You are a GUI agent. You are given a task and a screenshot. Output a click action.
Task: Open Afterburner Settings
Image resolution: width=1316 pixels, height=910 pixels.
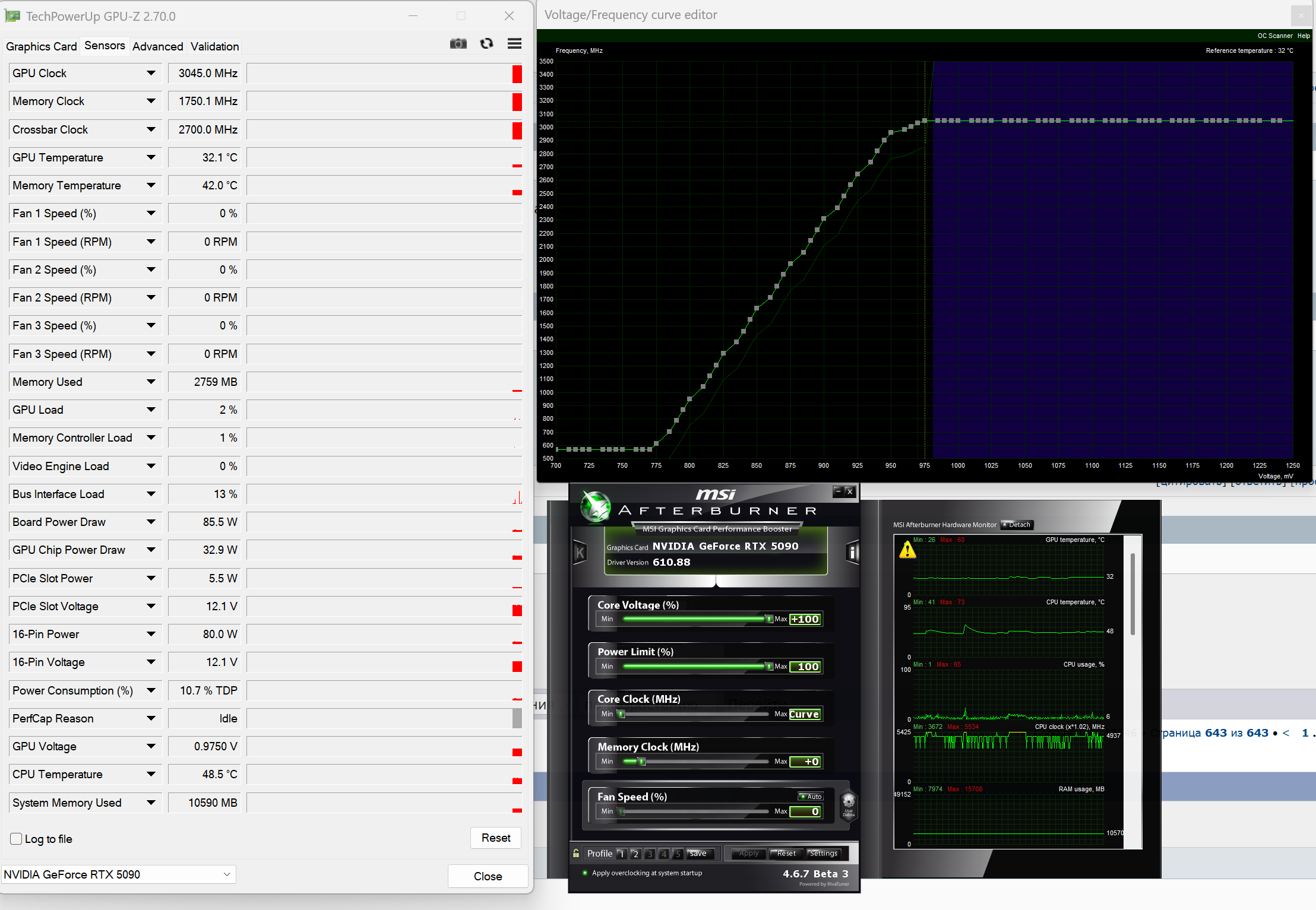pyautogui.click(x=823, y=854)
